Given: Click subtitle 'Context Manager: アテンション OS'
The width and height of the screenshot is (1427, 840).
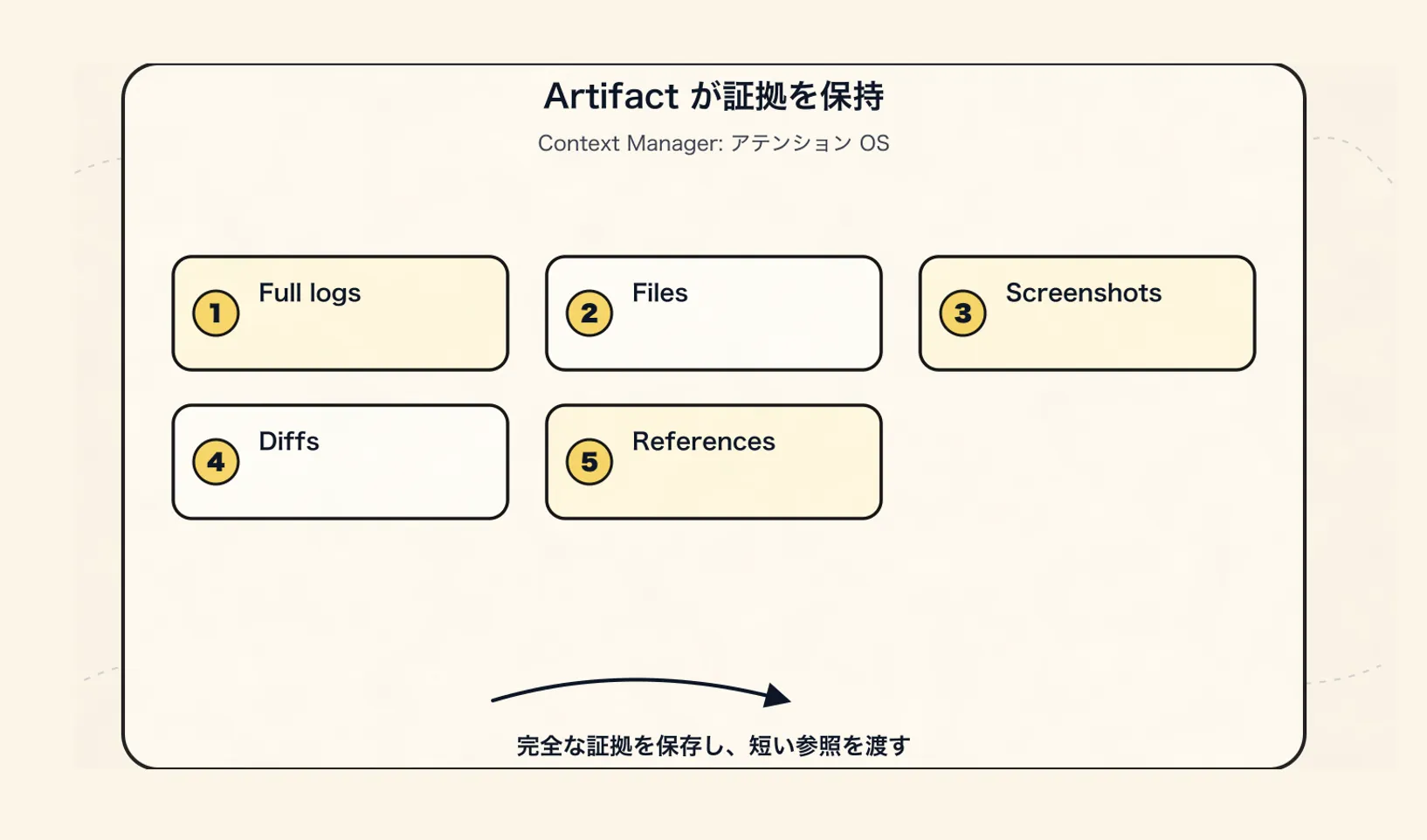Looking at the screenshot, I should [713, 143].
